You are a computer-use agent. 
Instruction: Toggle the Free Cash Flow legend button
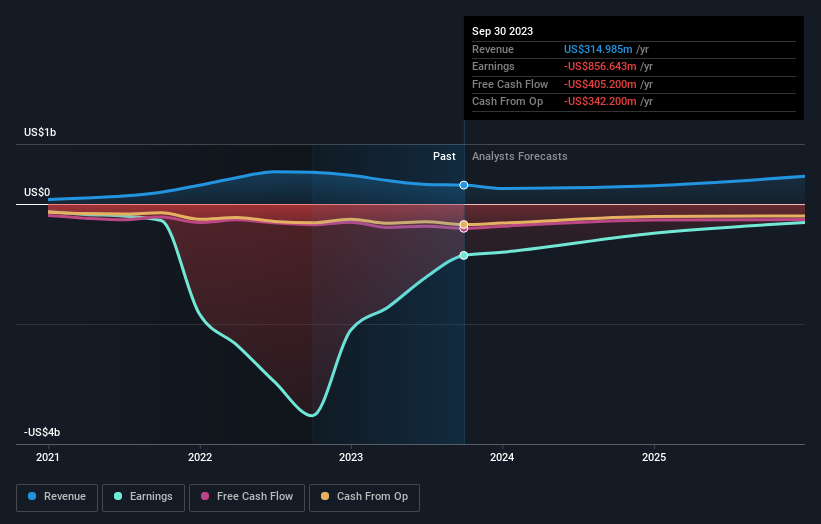[247, 497]
